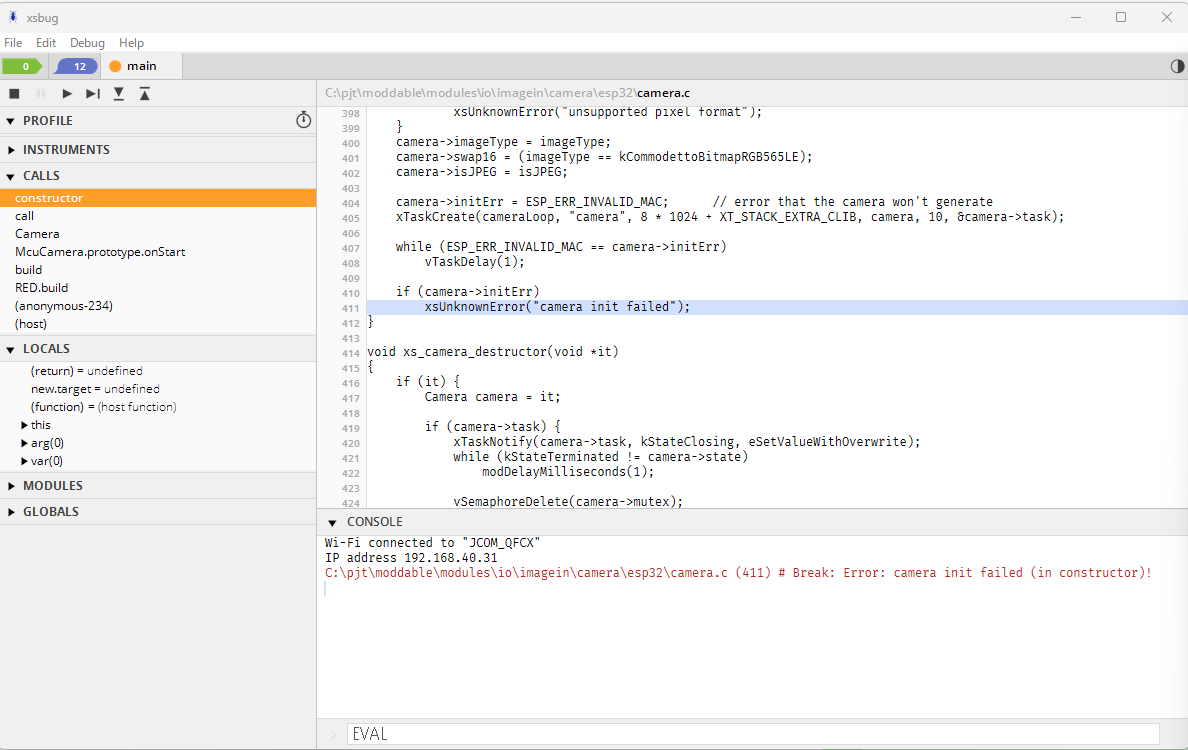Collapse the CONSOLE panel
This screenshot has height=750, width=1188.
coord(333,522)
